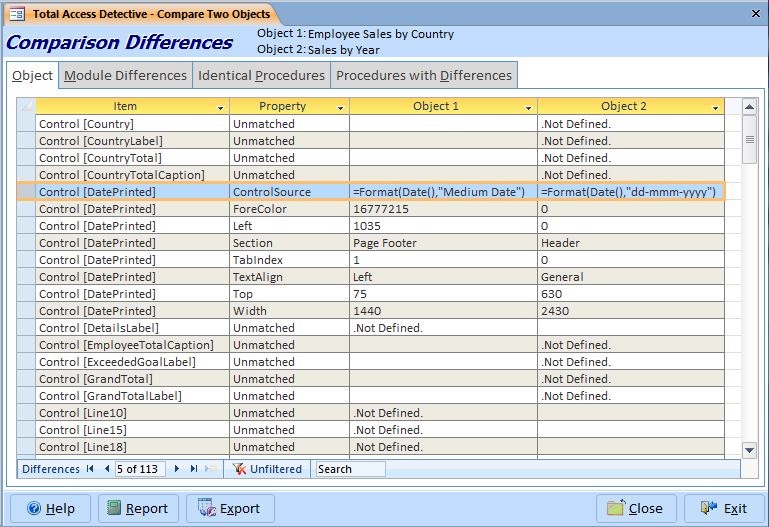The width and height of the screenshot is (769, 527).
Task: Click the '2430' value cell
Action: click(x=631, y=311)
